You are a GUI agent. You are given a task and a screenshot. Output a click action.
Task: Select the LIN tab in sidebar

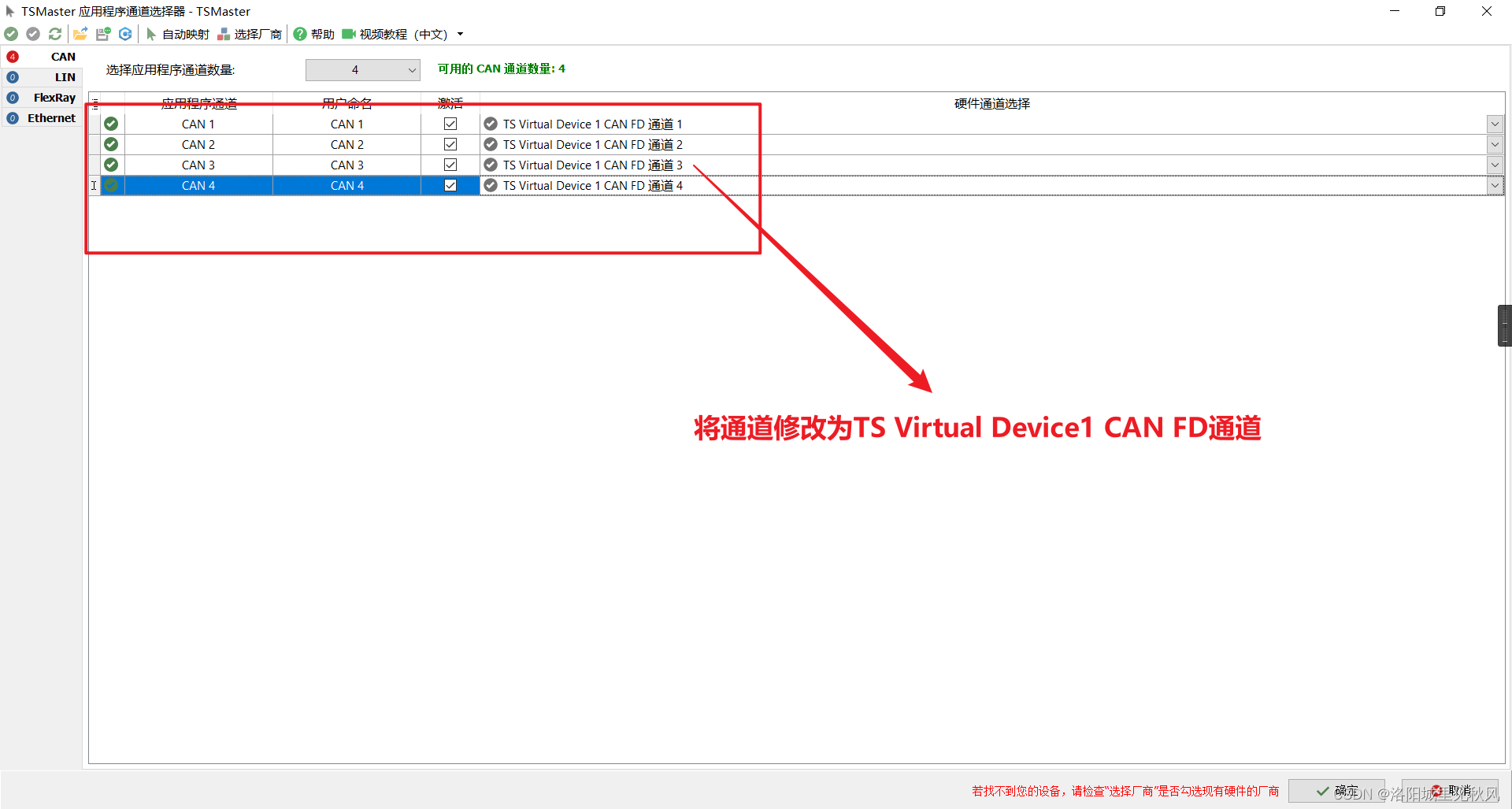[x=41, y=77]
